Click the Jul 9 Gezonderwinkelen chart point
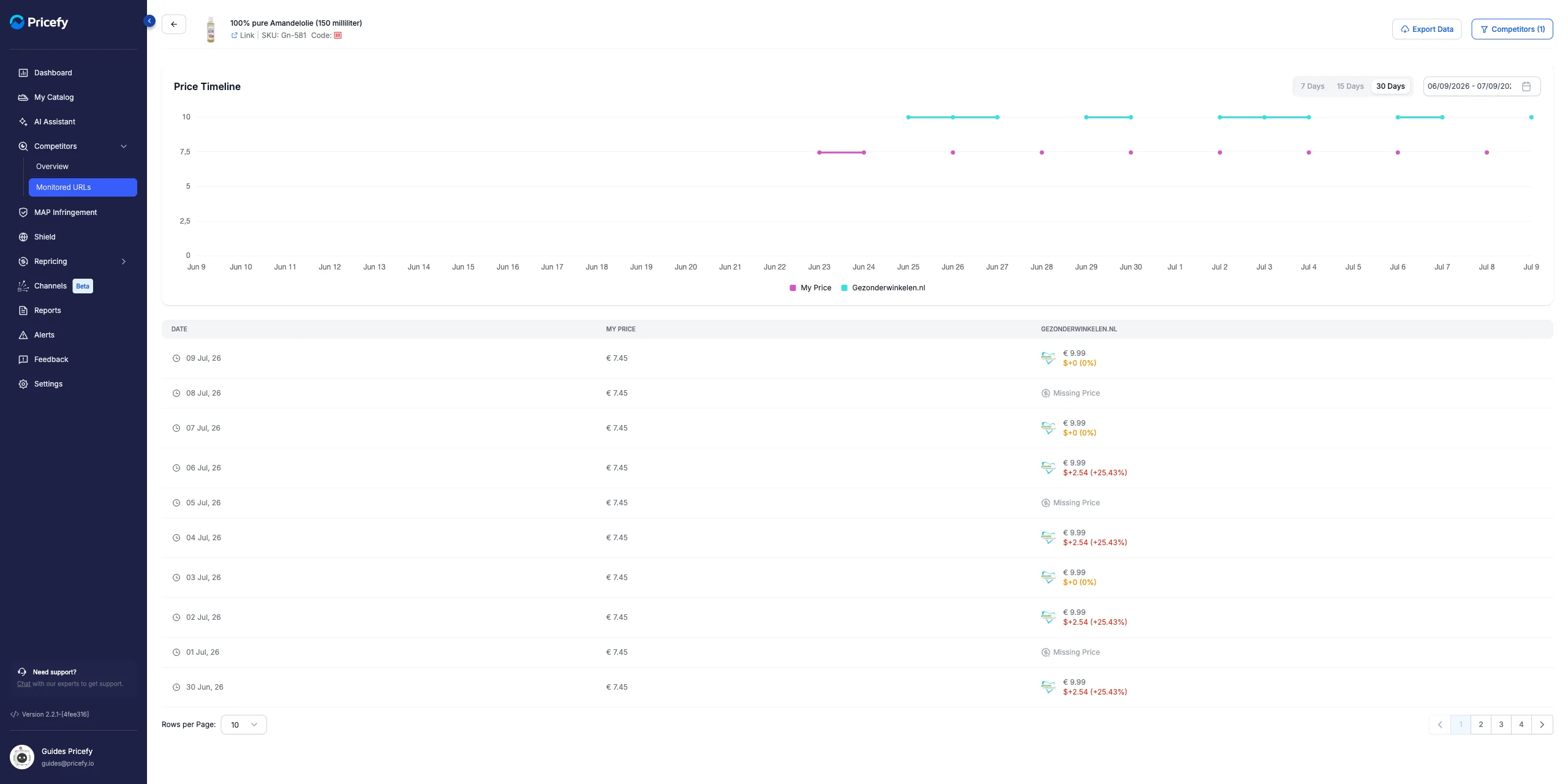Image resolution: width=1568 pixels, height=784 pixels. [x=1531, y=117]
